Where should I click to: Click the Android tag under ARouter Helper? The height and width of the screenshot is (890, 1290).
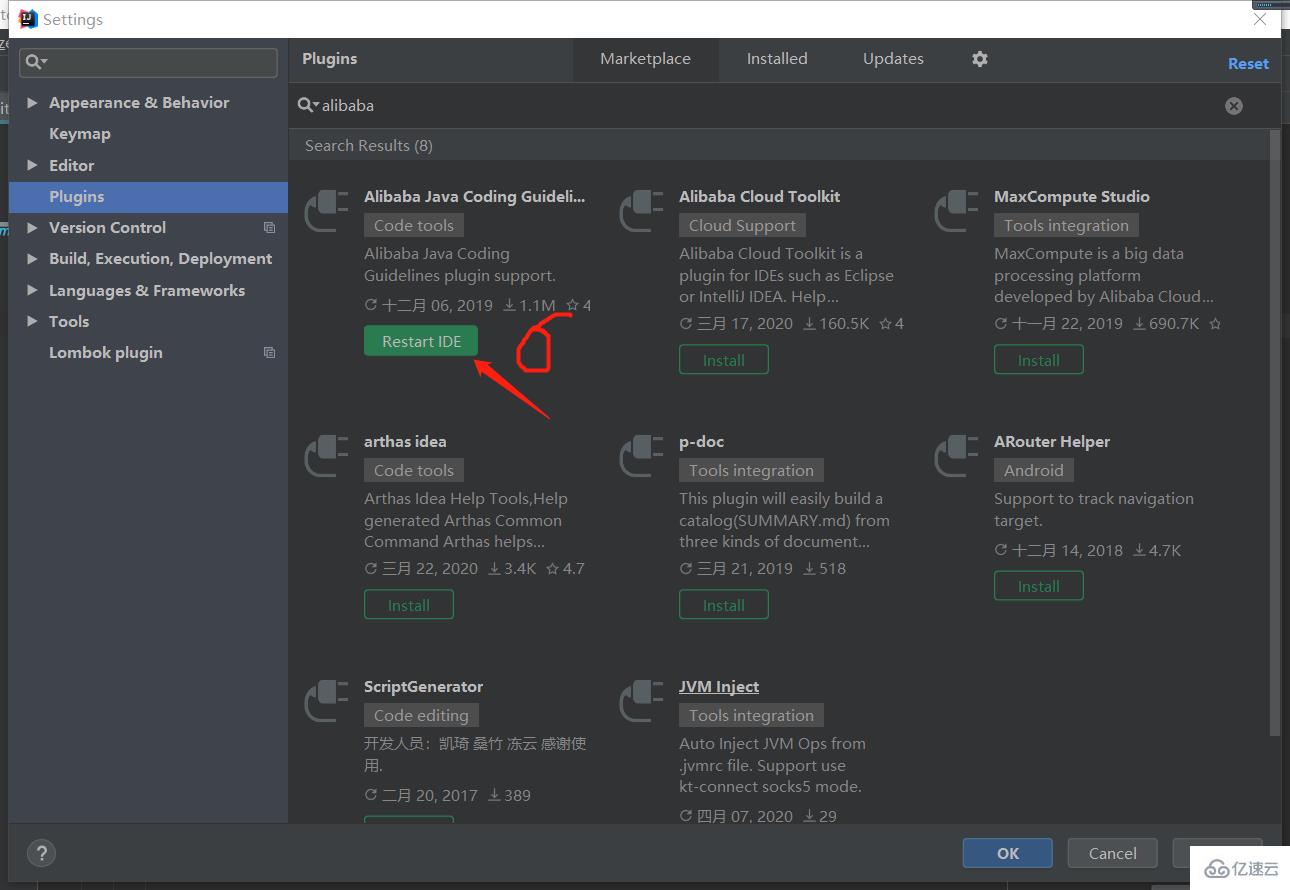pos(1034,471)
